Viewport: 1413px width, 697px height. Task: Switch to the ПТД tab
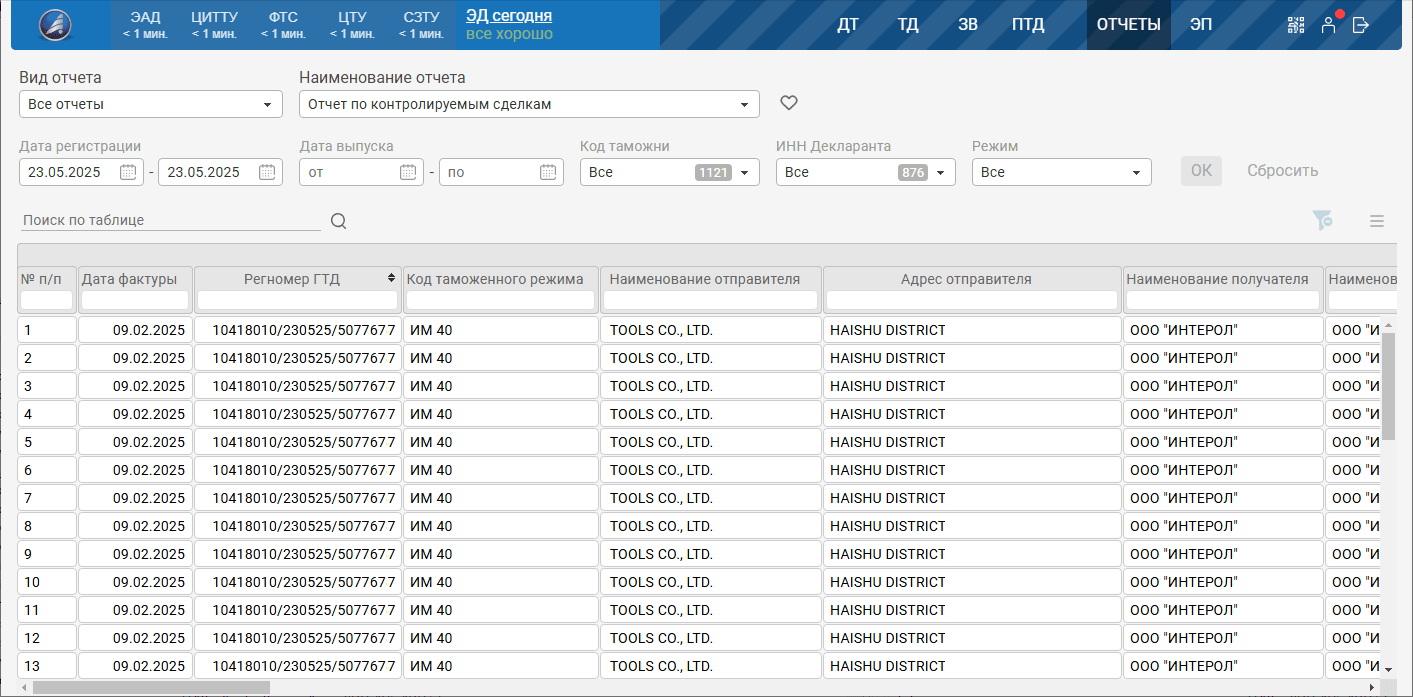pos(1027,25)
